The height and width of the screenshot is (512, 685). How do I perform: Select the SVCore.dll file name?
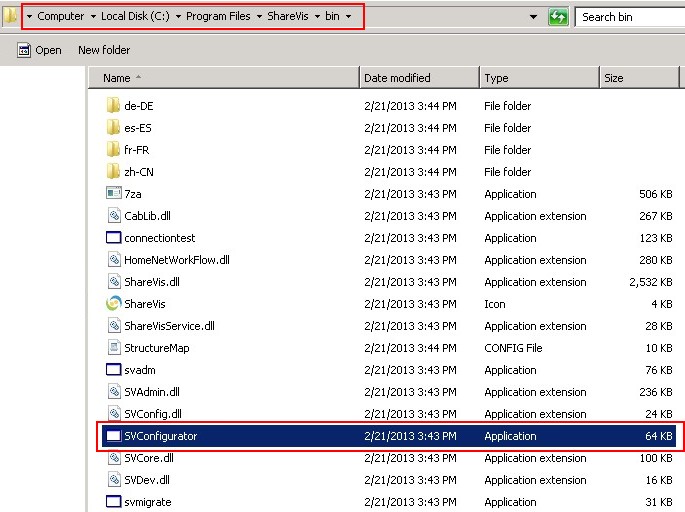[149, 458]
